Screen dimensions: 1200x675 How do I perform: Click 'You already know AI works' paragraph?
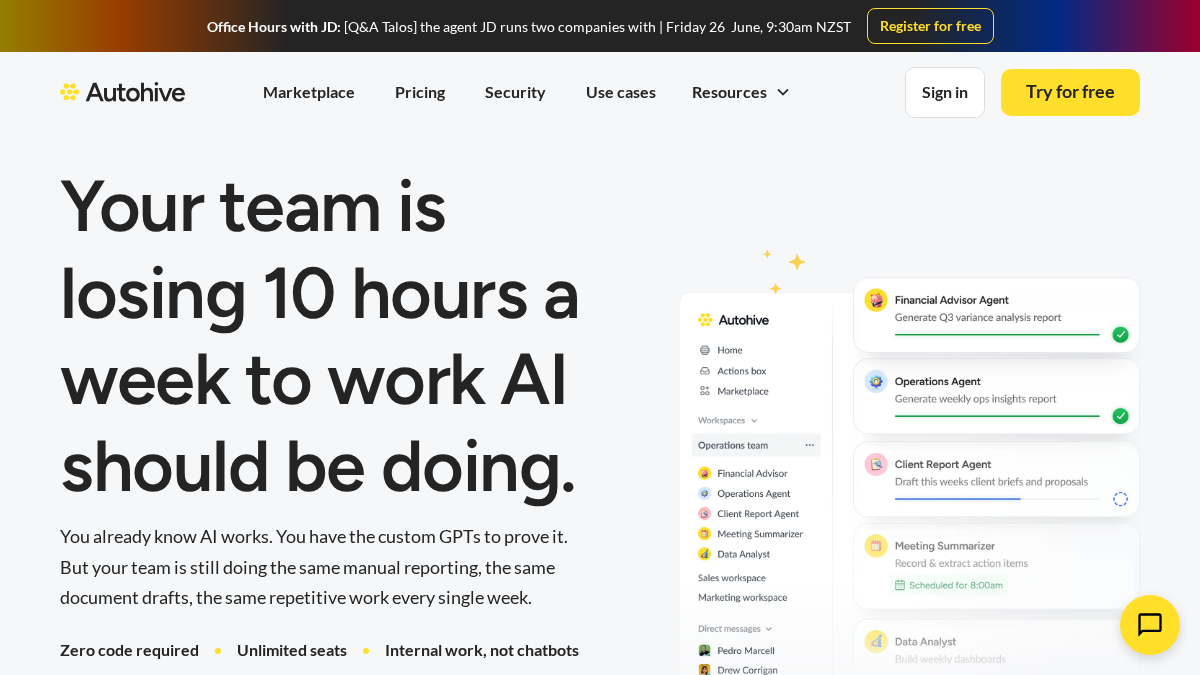click(314, 567)
